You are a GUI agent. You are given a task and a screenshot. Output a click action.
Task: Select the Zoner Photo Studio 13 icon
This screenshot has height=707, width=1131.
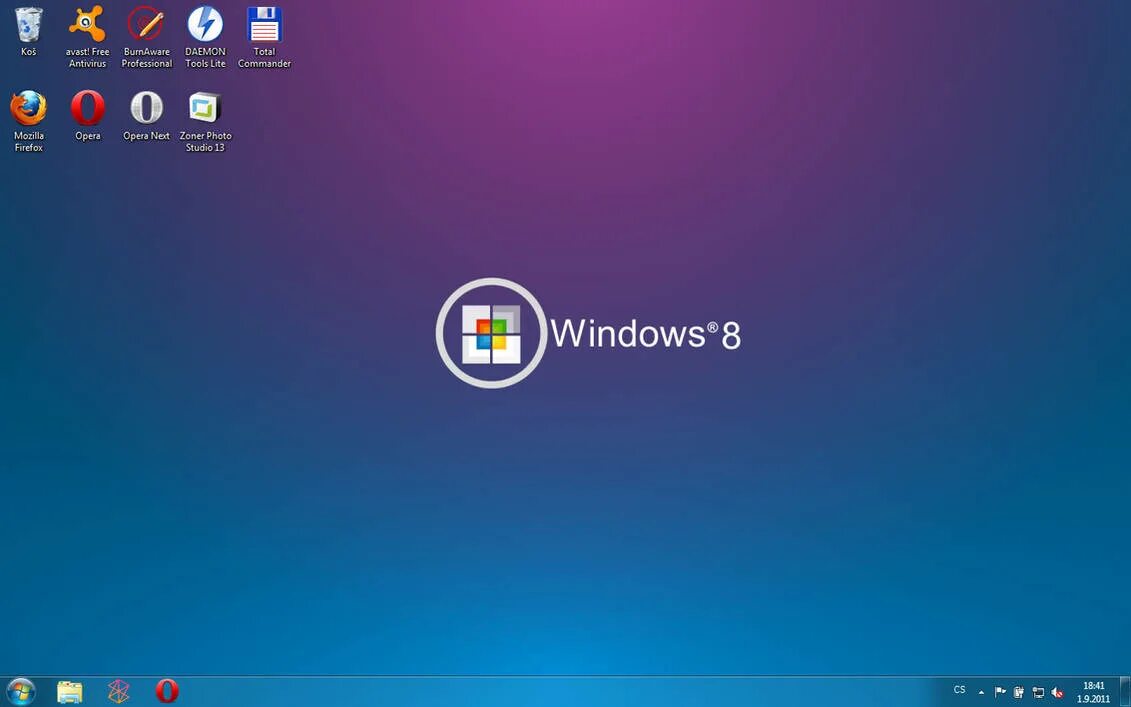tap(206, 121)
